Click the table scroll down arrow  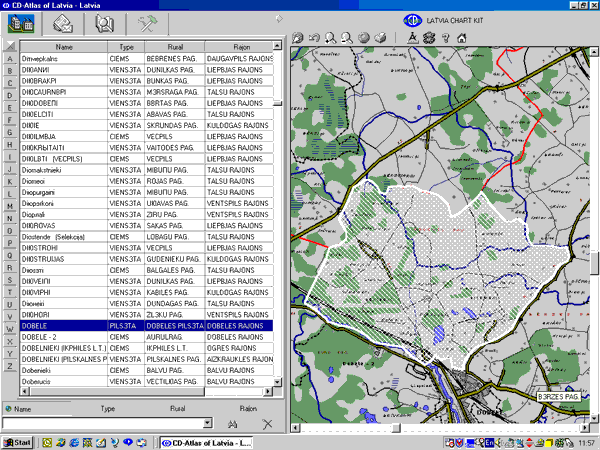277,382
